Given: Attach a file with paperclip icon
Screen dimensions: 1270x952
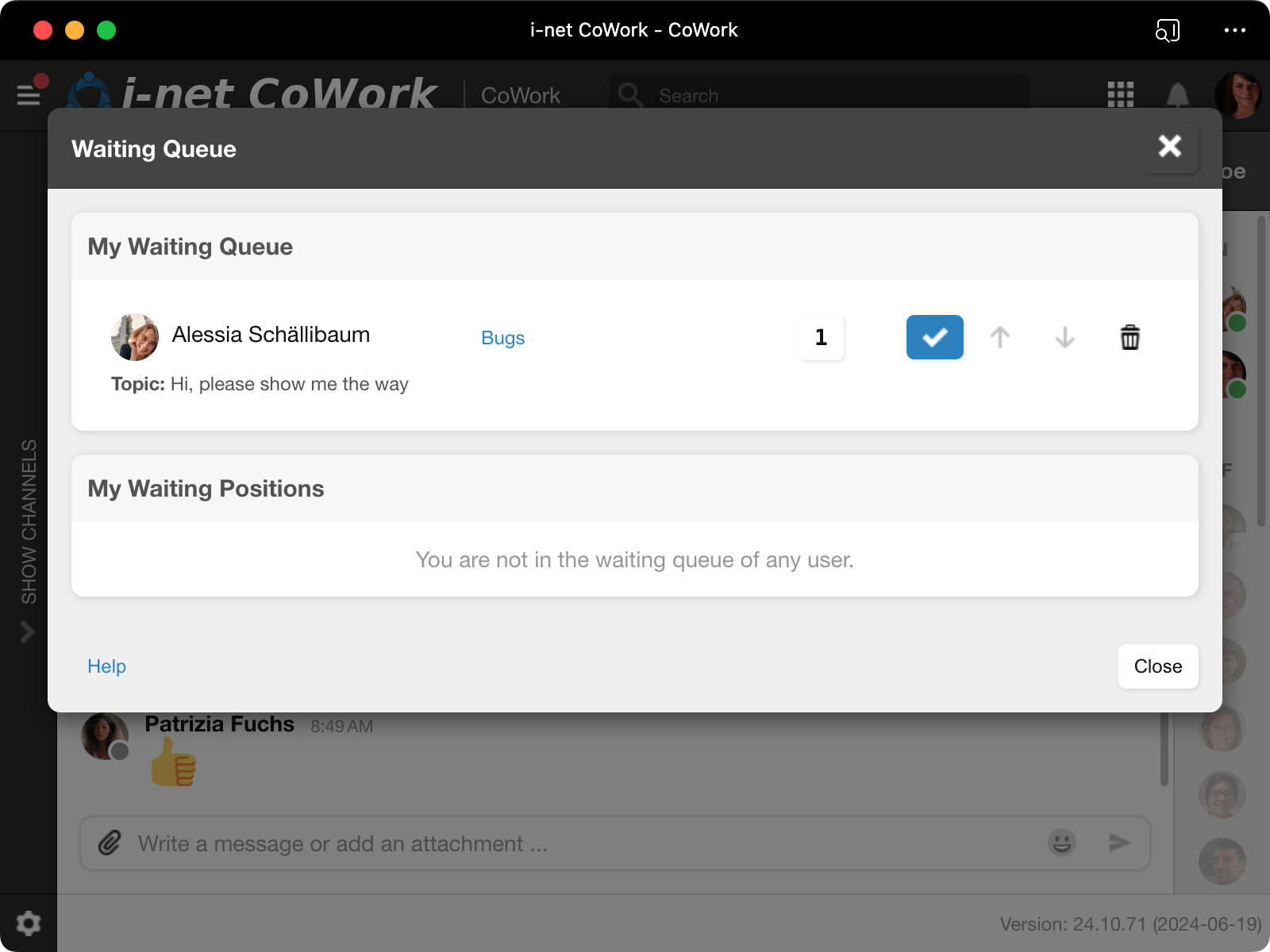Looking at the screenshot, I should coord(110,843).
